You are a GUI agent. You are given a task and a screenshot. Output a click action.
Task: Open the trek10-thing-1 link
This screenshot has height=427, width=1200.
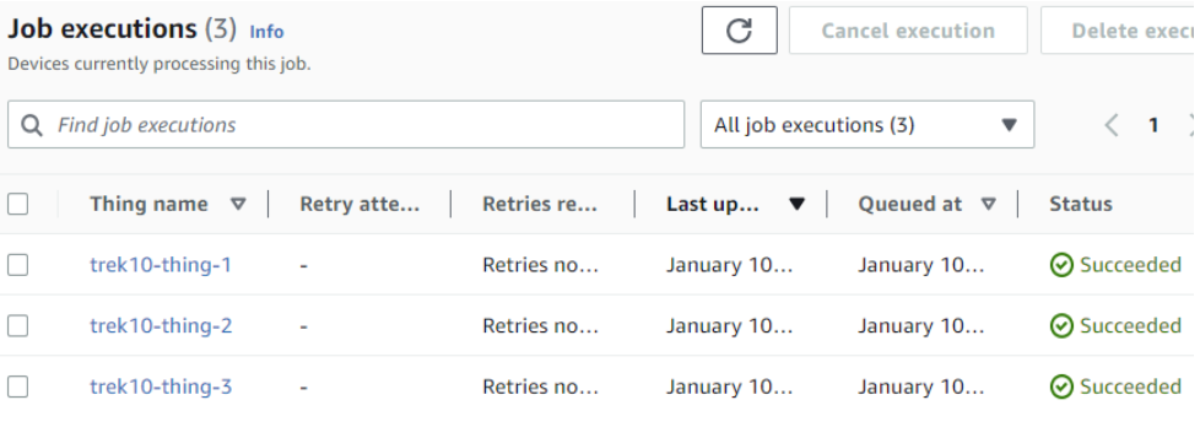coord(161,265)
